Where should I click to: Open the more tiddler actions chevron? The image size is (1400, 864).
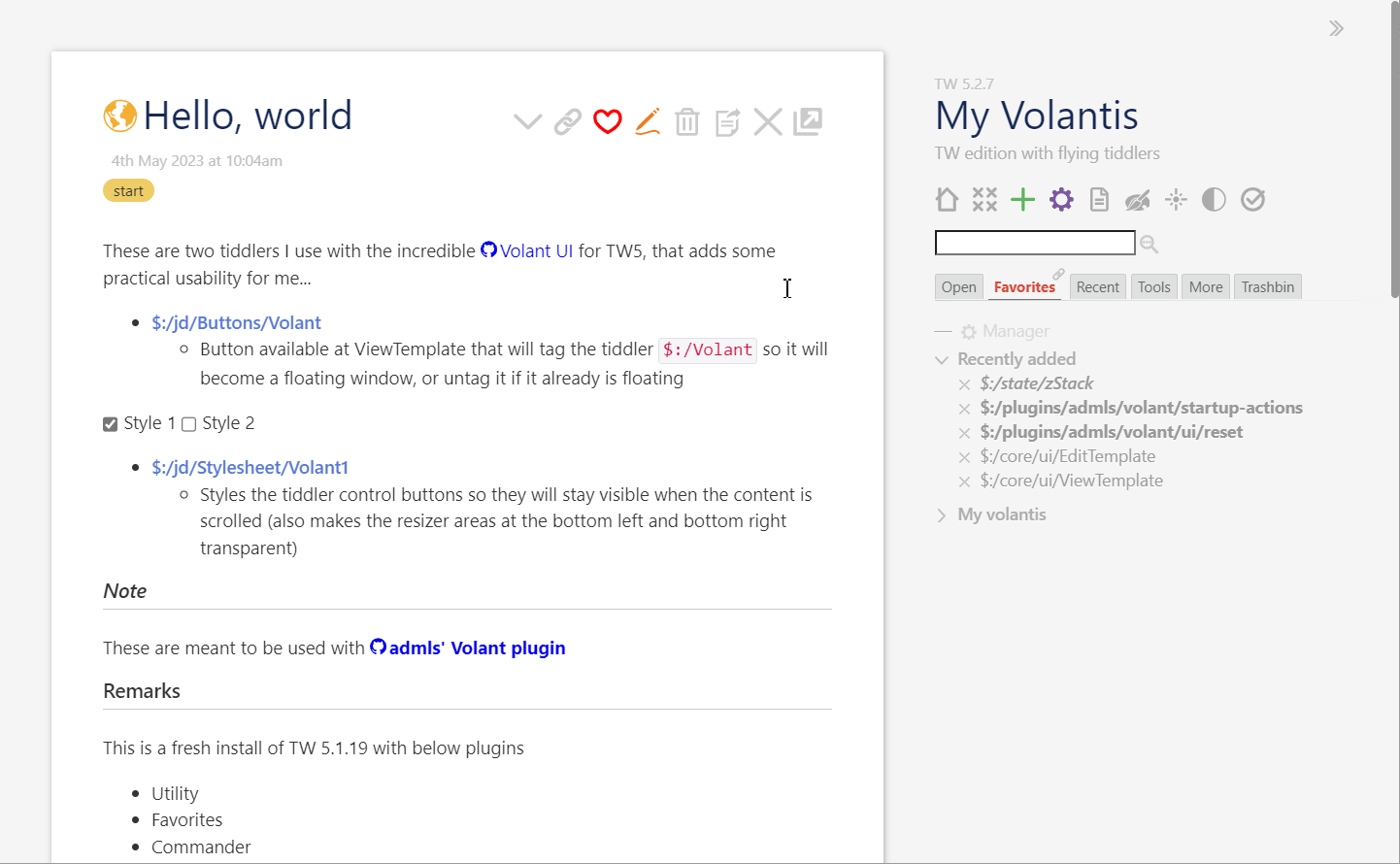(x=527, y=122)
